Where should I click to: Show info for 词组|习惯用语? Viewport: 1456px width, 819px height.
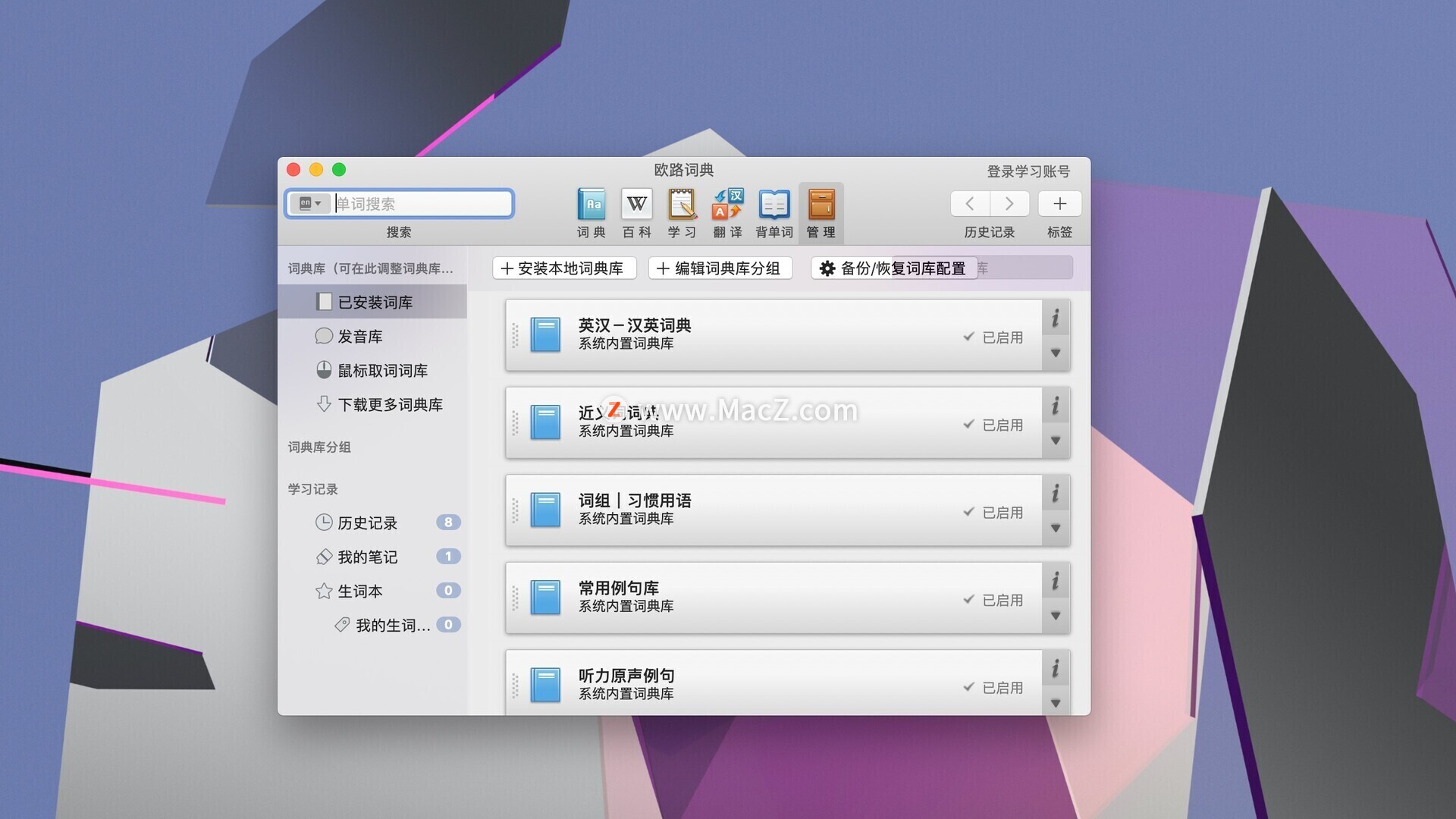(x=1056, y=494)
